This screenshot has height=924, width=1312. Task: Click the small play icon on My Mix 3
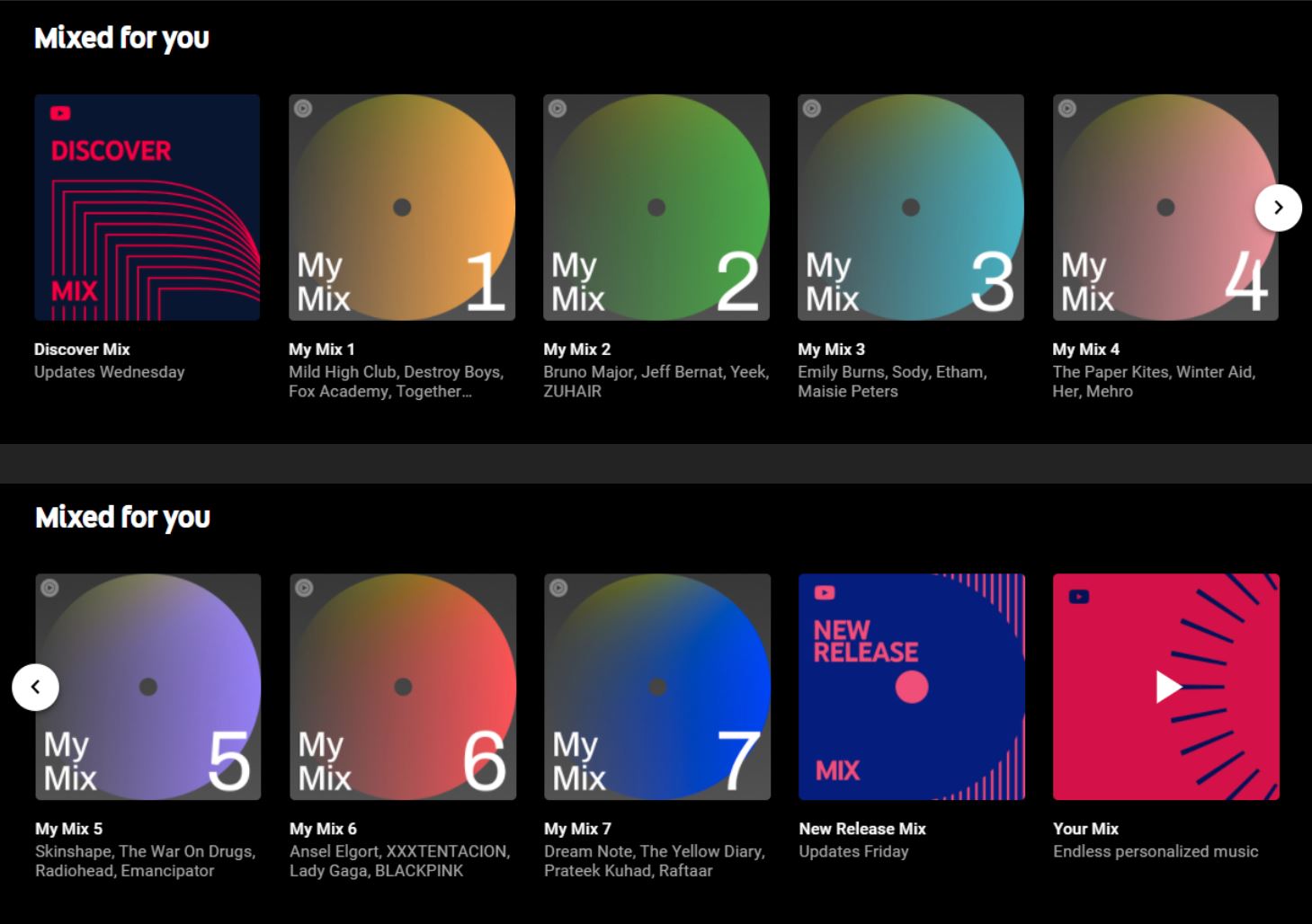pos(812,109)
